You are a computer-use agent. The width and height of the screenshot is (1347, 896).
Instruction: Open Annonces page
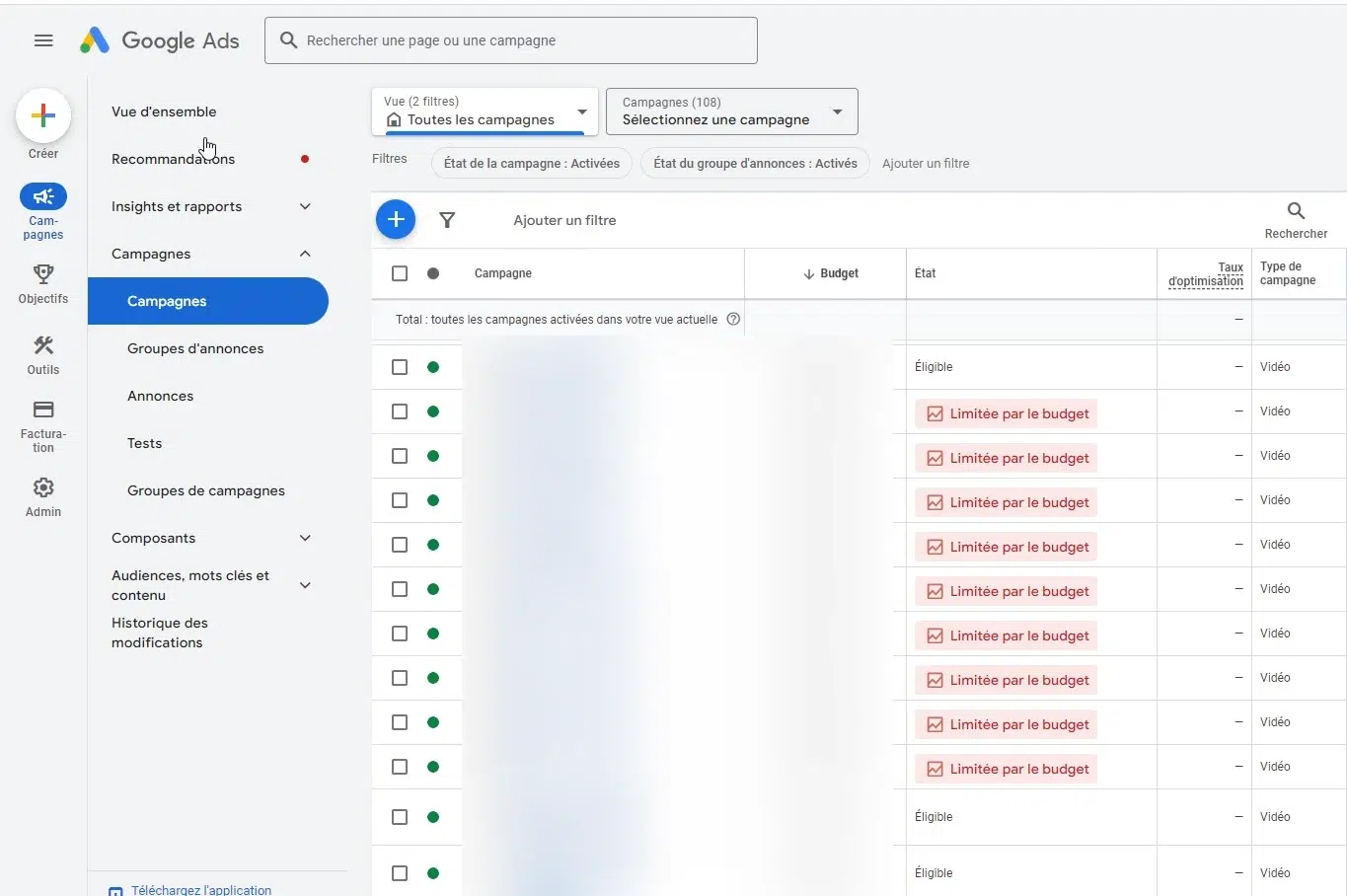tap(160, 396)
